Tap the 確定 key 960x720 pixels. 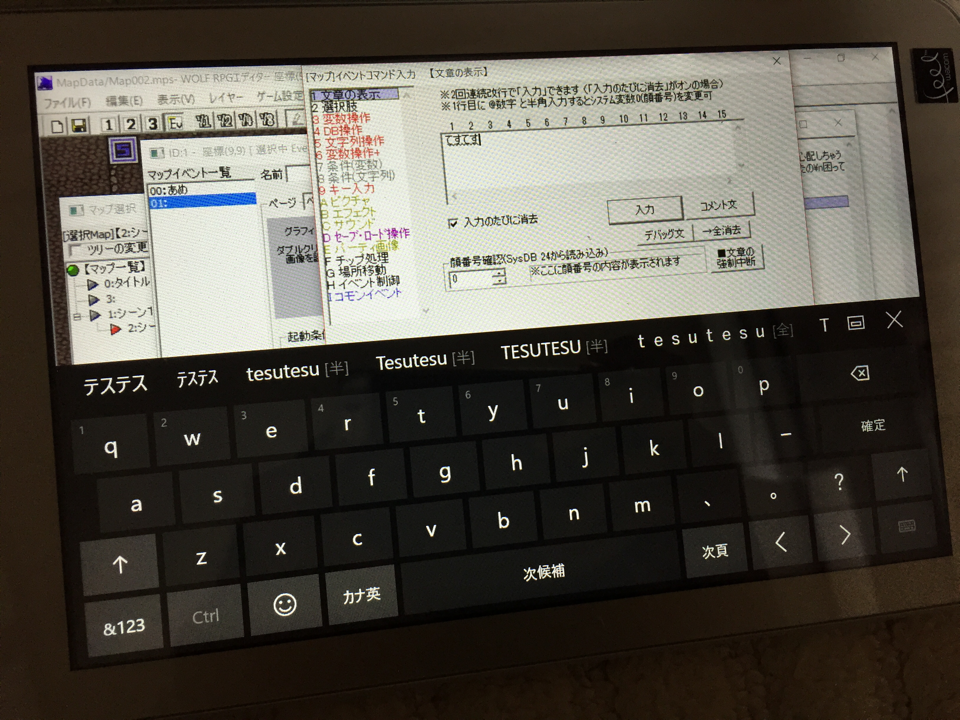pos(873,426)
